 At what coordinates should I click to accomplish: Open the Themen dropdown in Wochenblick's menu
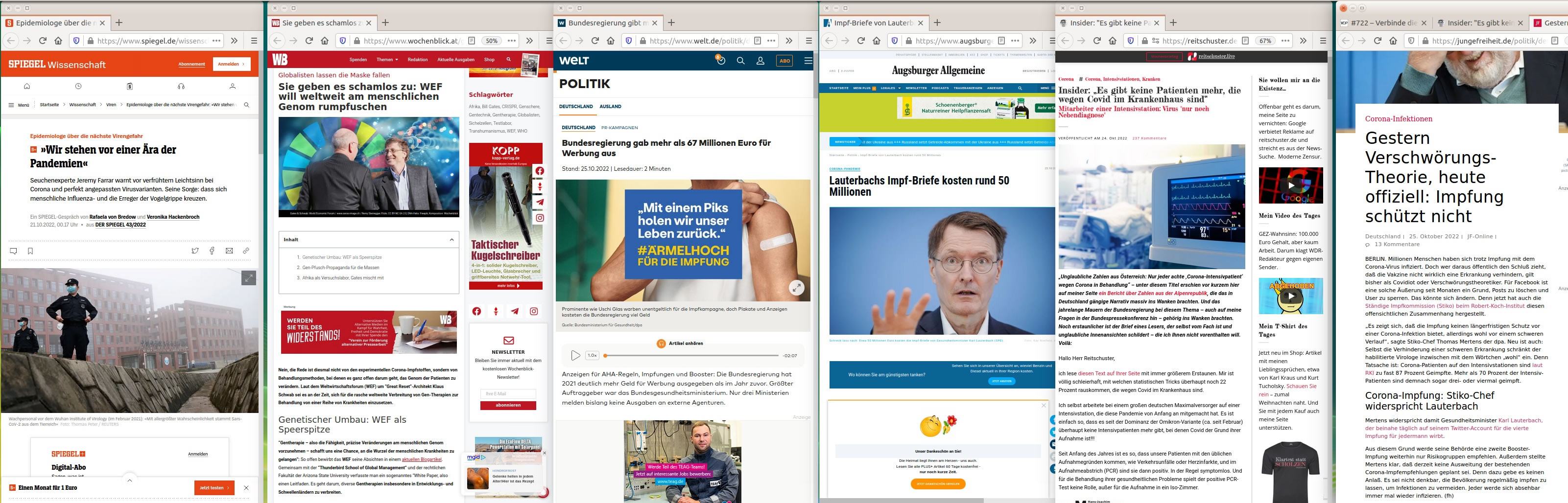(387, 60)
